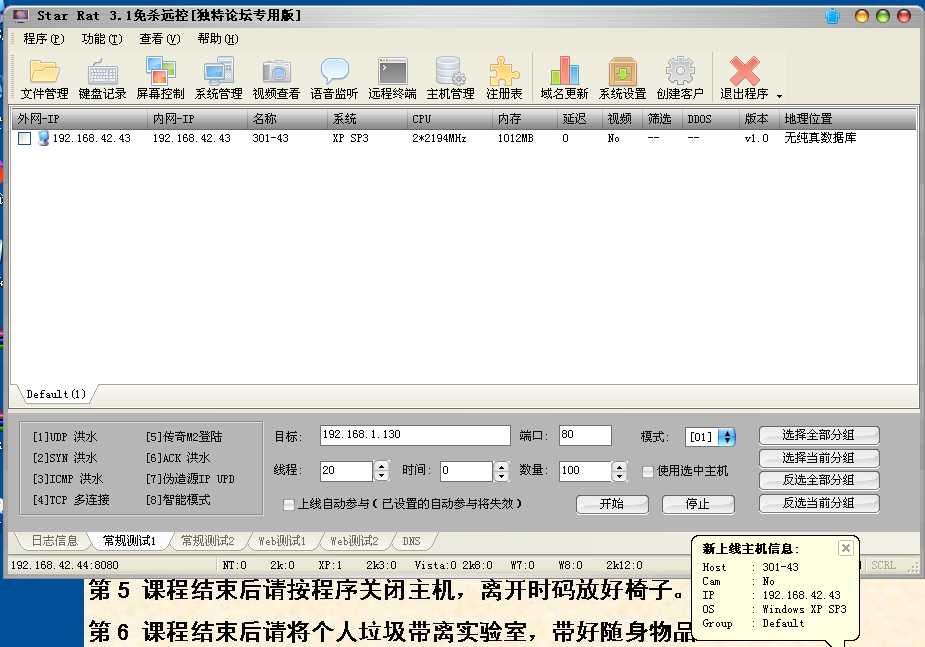The width and height of the screenshot is (925, 647).
Task: Click the blue icon in the title bar
Action: [x=832, y=16]
